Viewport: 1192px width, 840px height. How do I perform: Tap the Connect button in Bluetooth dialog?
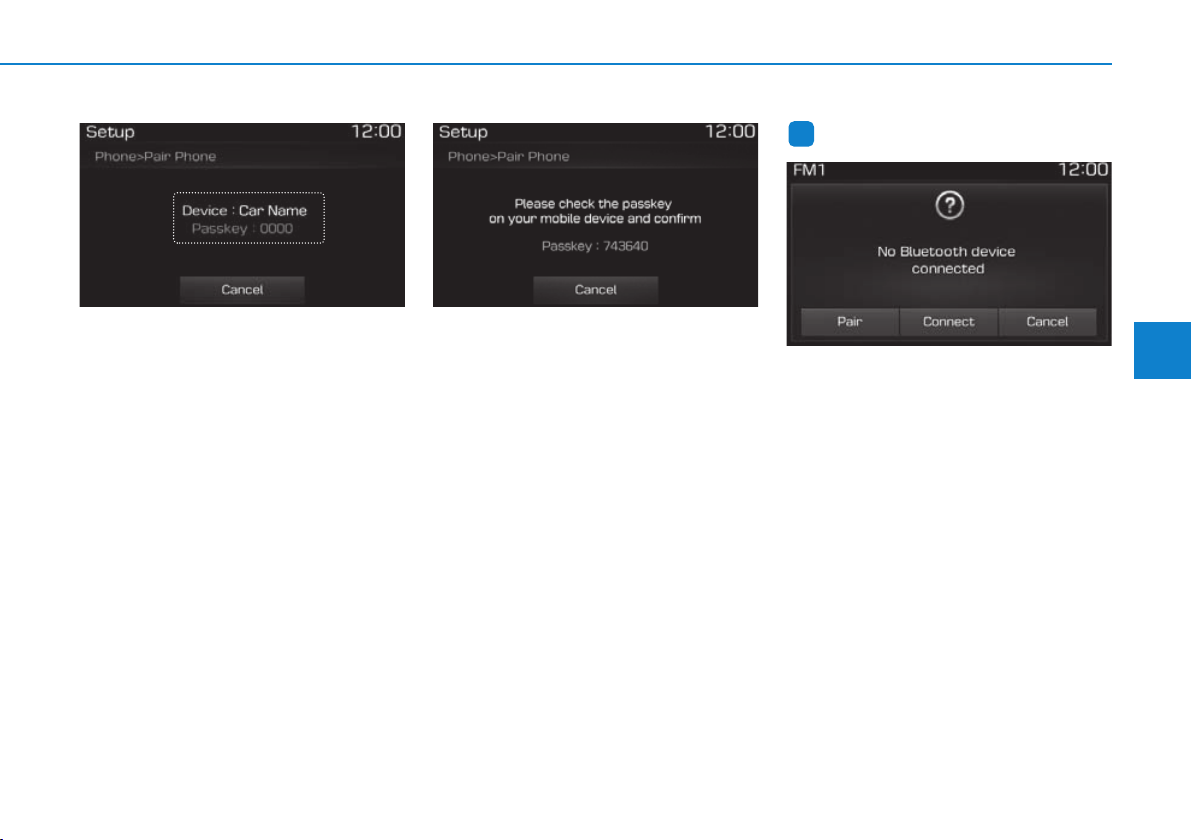pos(948,322)
